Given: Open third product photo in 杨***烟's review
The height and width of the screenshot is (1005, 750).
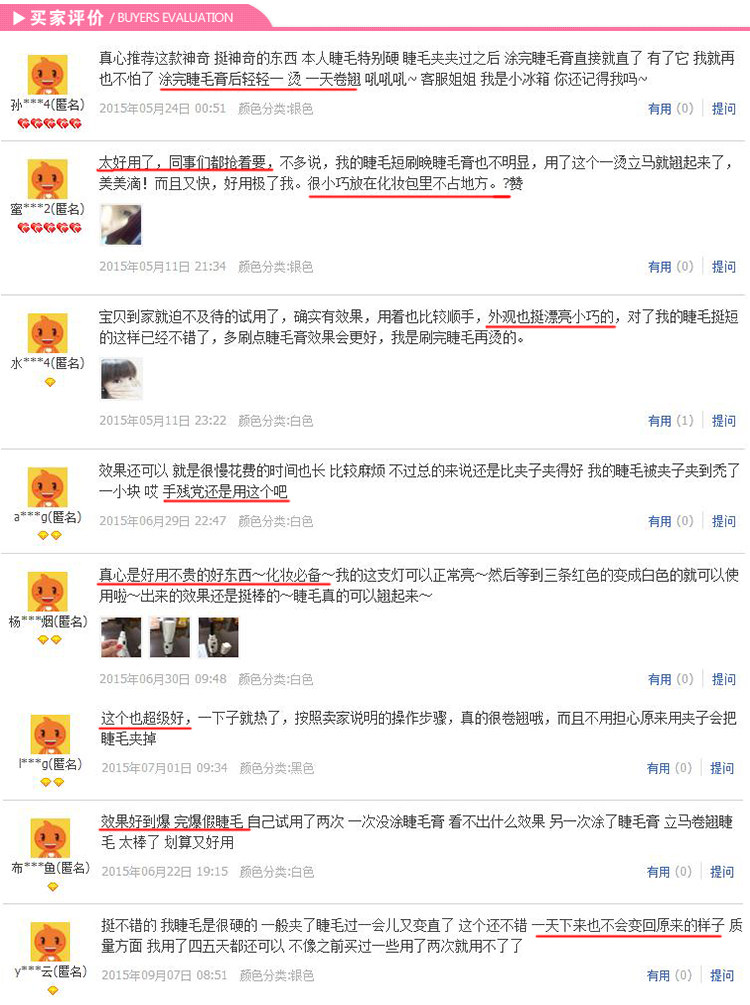Looking at the screenshot, I should point(219,637).
